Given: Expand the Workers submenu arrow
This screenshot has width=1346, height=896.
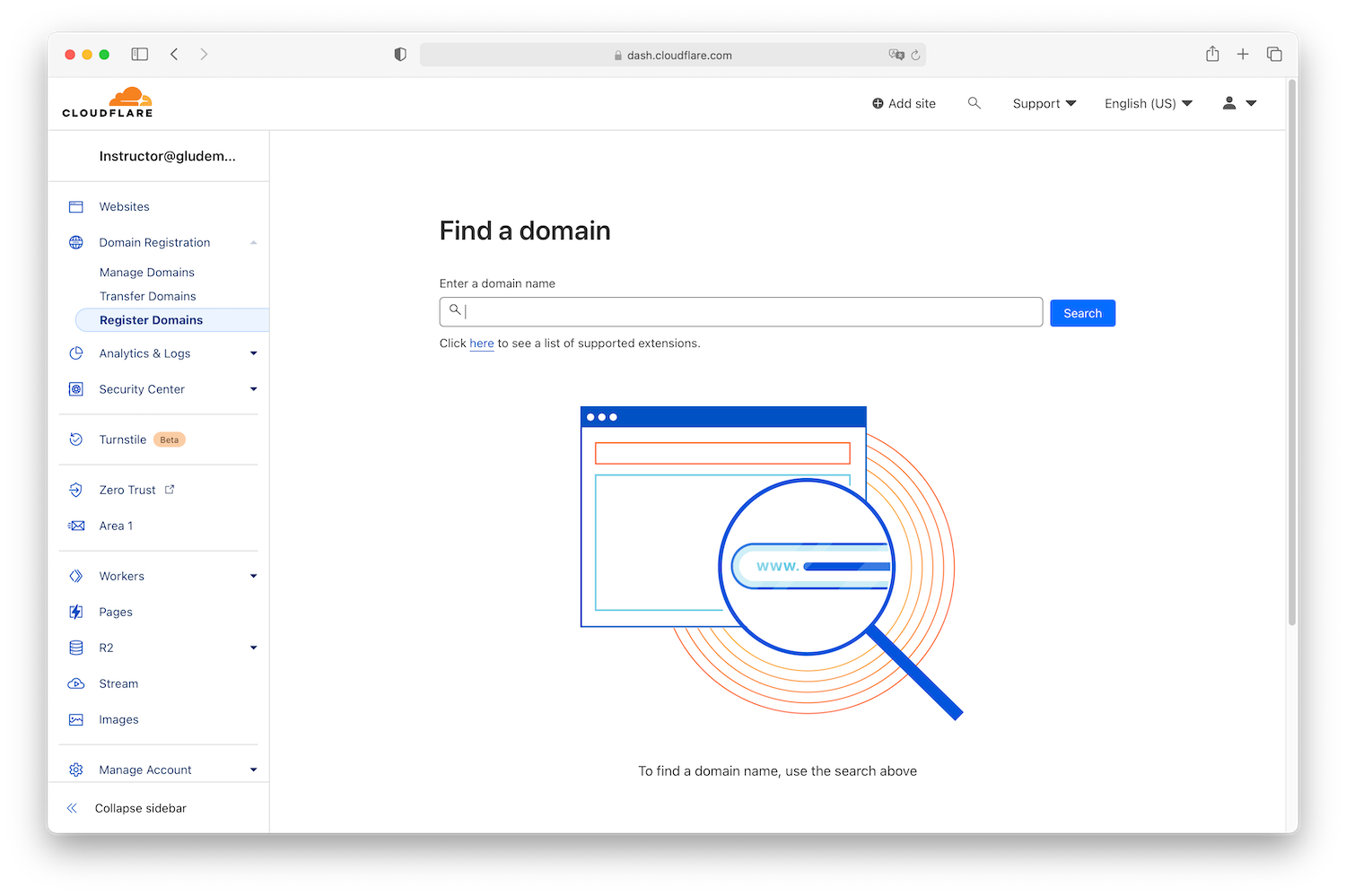Looking at the screenshot, I should pos(254,577).
